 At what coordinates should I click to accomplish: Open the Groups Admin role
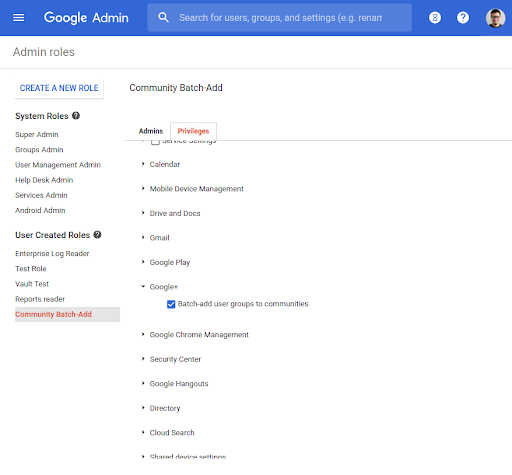coord(39,150)
